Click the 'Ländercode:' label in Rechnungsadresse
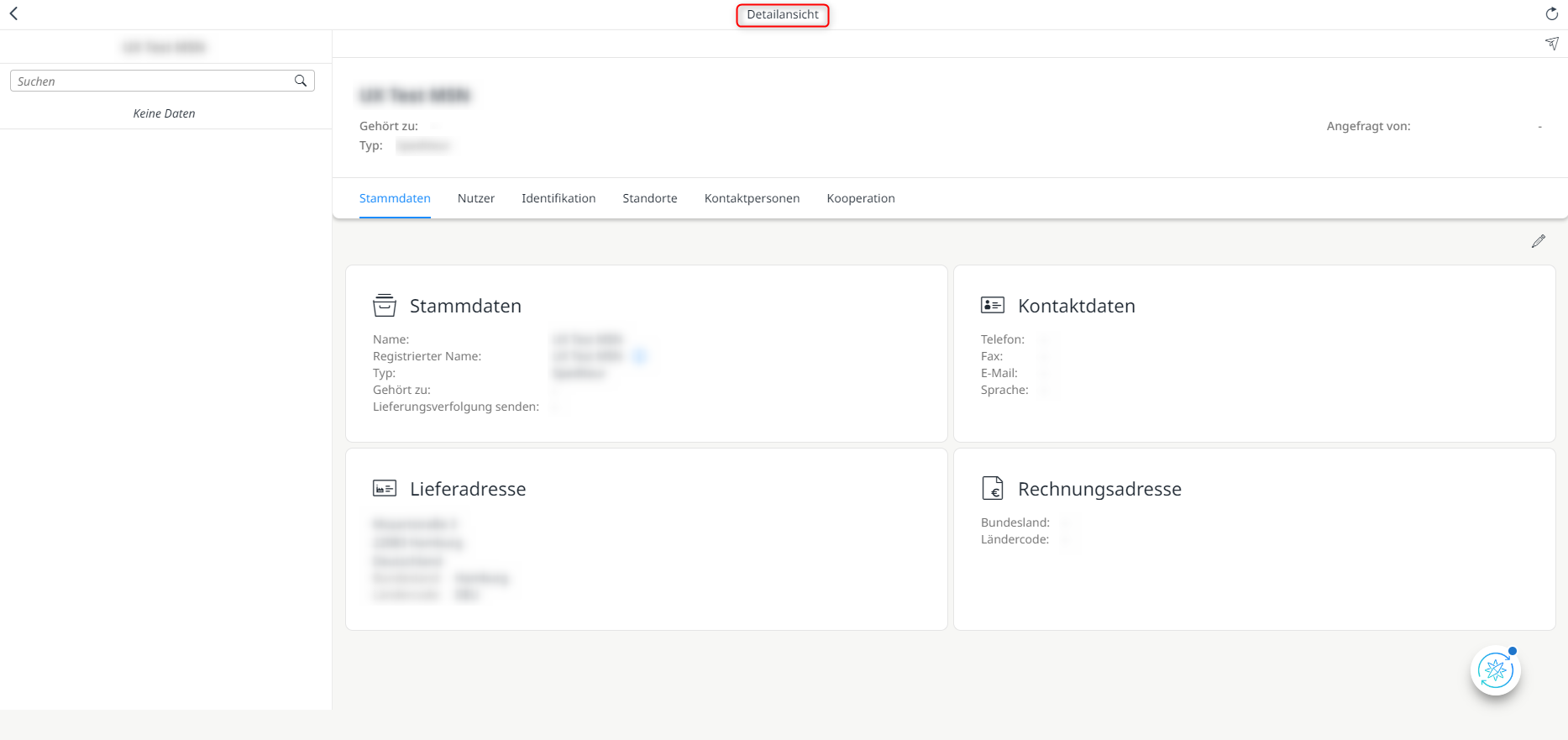Image resolution: width=1568 pixels, height=740 pixels. coord(1015,539)
